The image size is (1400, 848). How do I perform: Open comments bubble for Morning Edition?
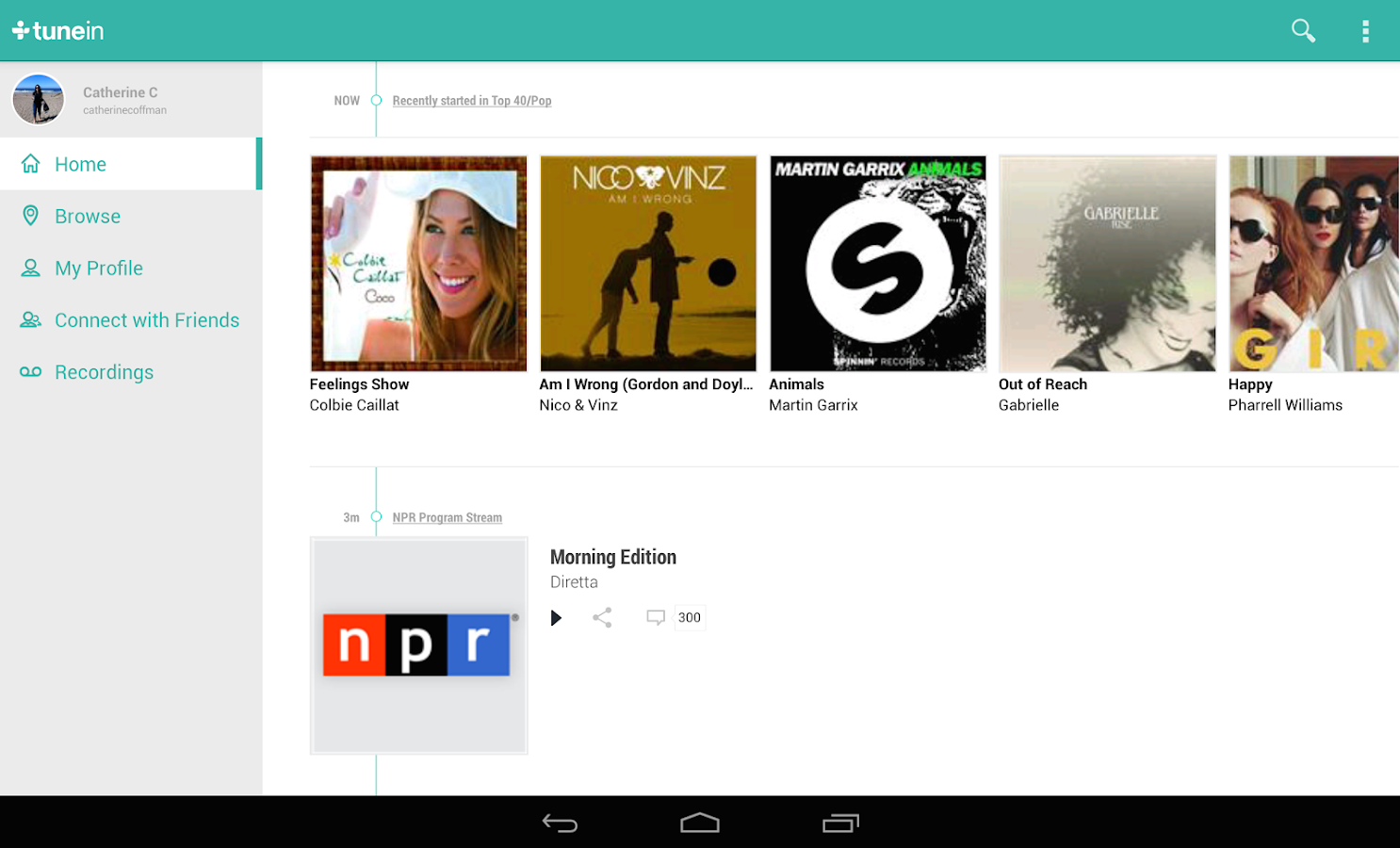click(x=656, y=618)
